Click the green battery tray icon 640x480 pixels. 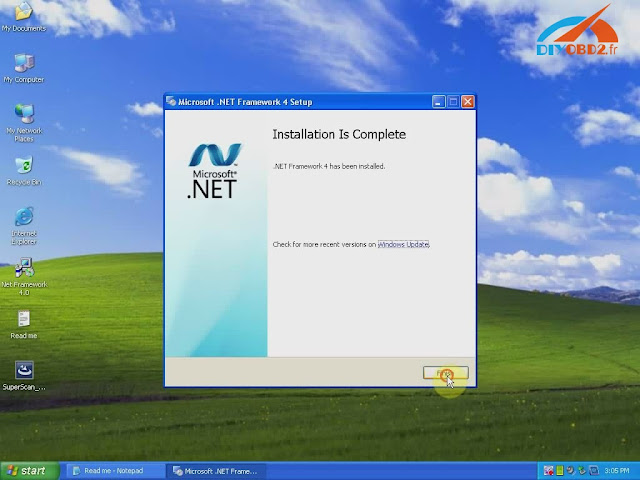tap(560, 471)
